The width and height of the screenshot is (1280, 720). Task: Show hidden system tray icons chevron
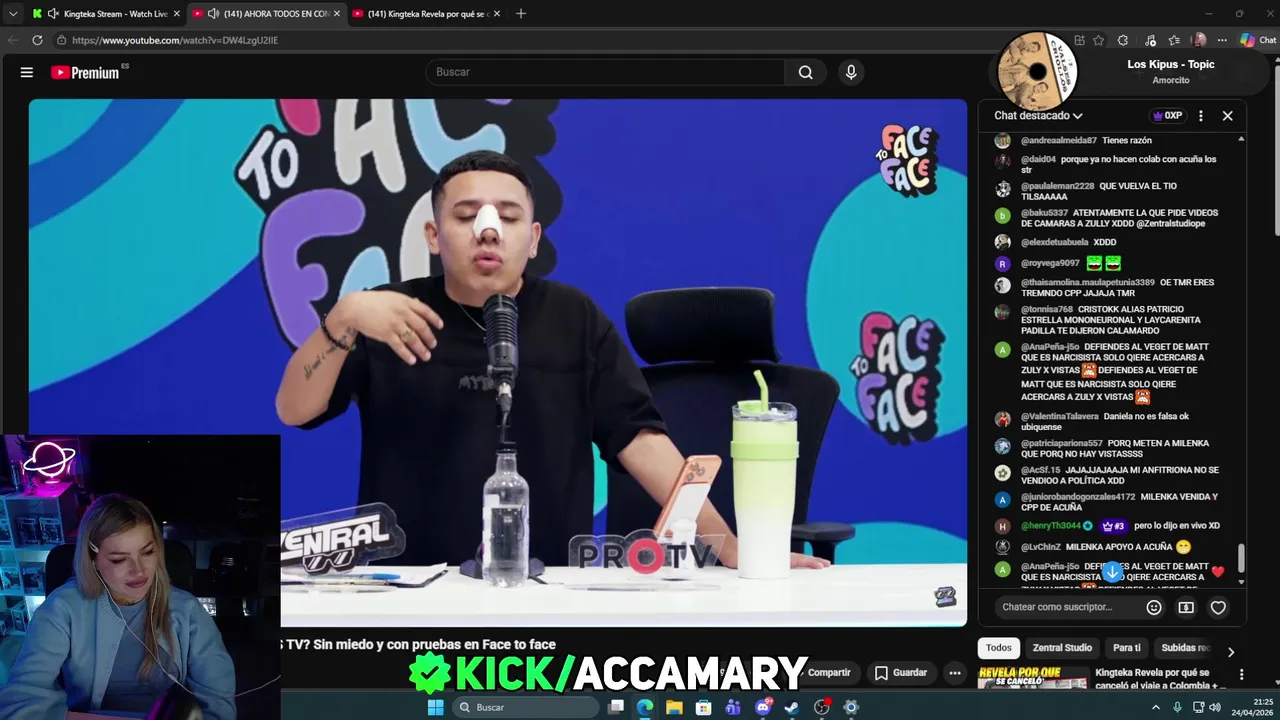(x=1156, y=707)
